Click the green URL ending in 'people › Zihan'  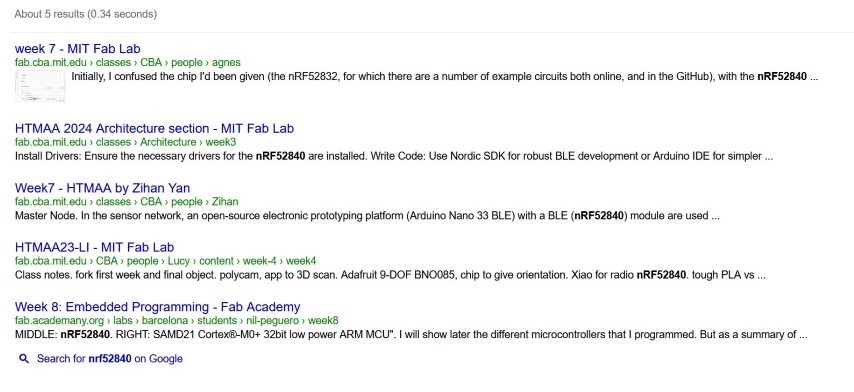click(126, 202)
